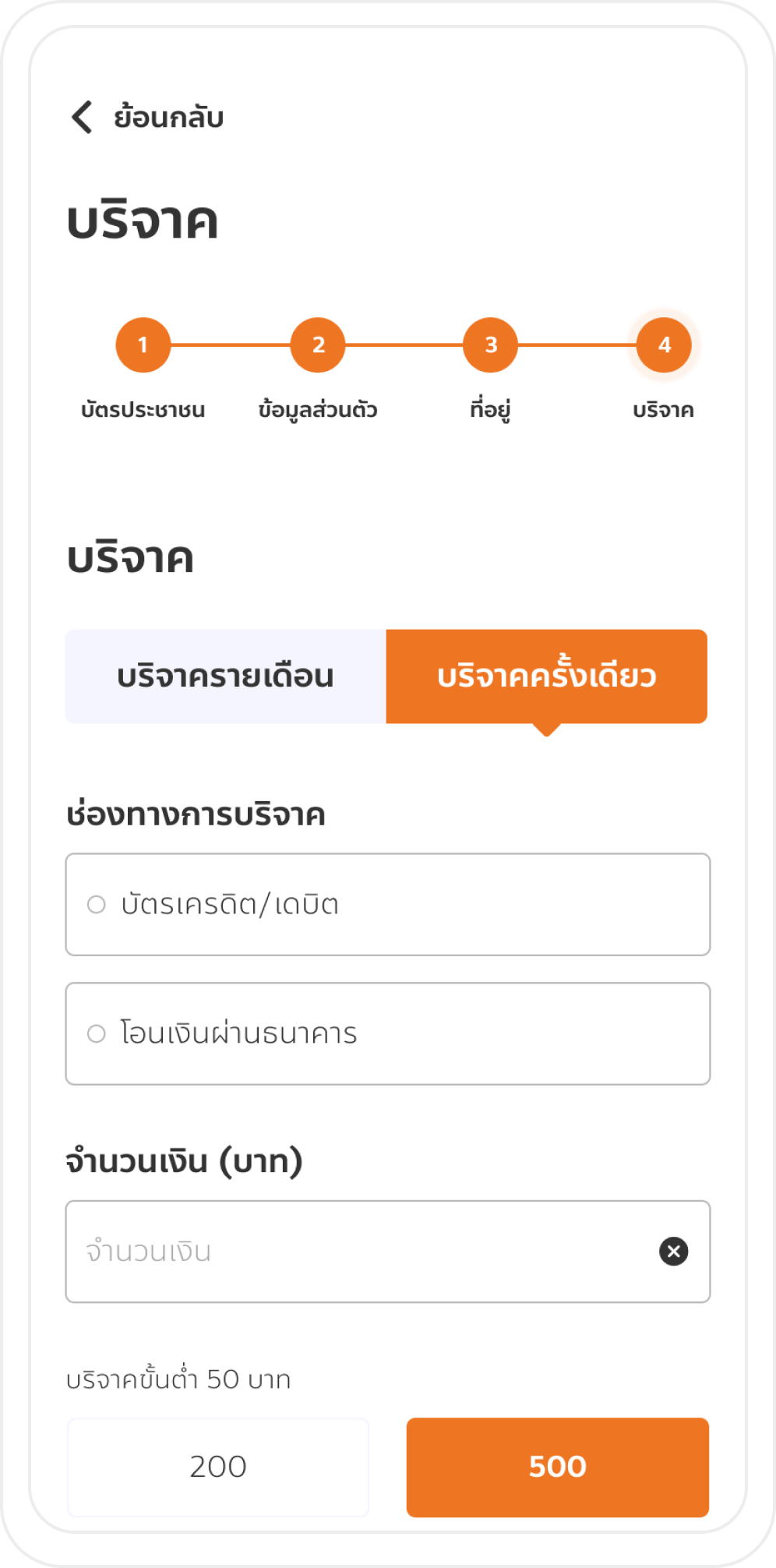Choose the 500 baht preset amount
The height and width of the screenshot is (1568, 776).
tap(558, 1467)
